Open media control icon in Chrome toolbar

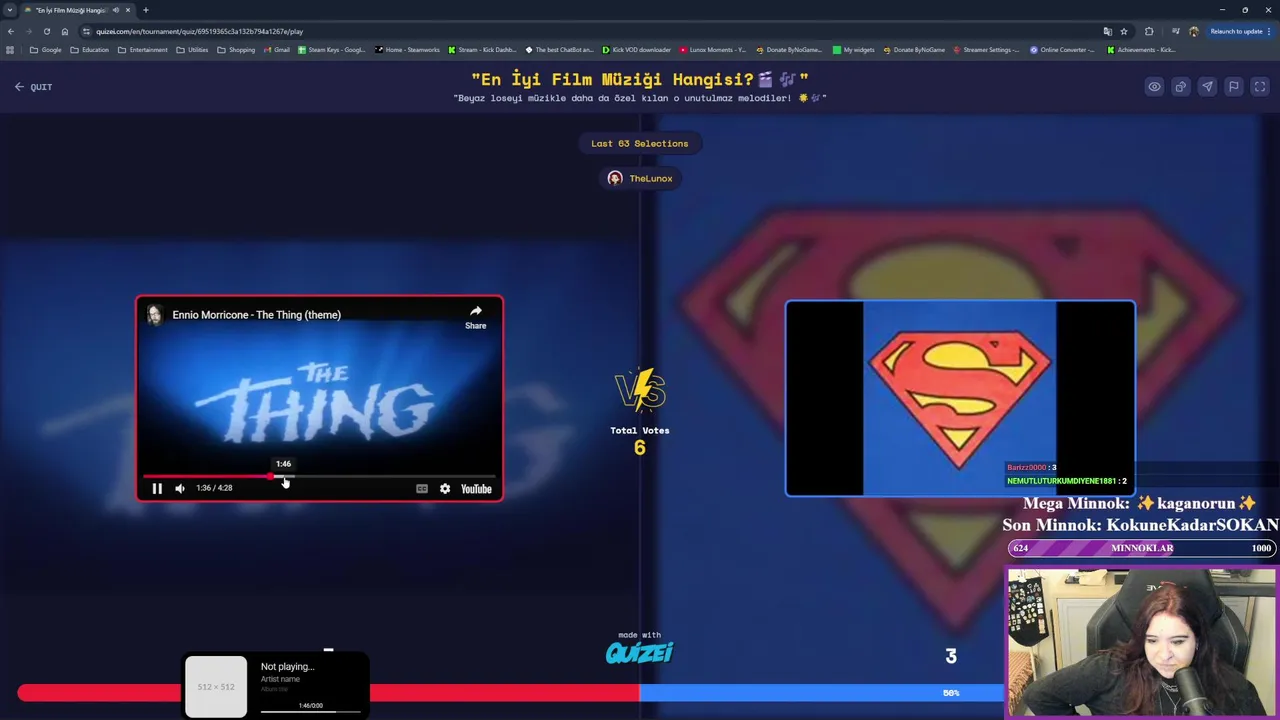coord(1175,31)
